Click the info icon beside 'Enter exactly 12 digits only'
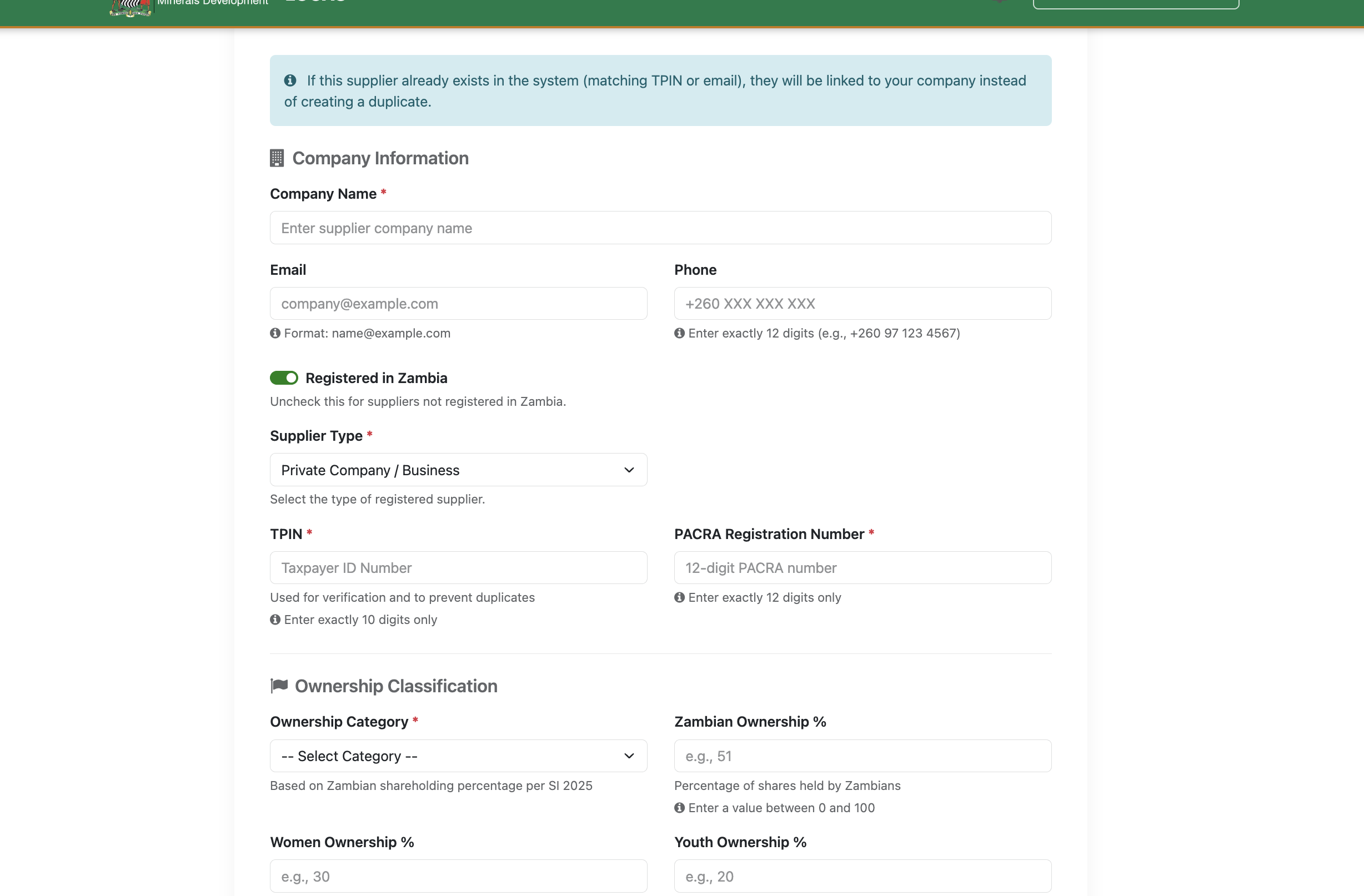The image size is (1364, 896). [x=679, y=597]
